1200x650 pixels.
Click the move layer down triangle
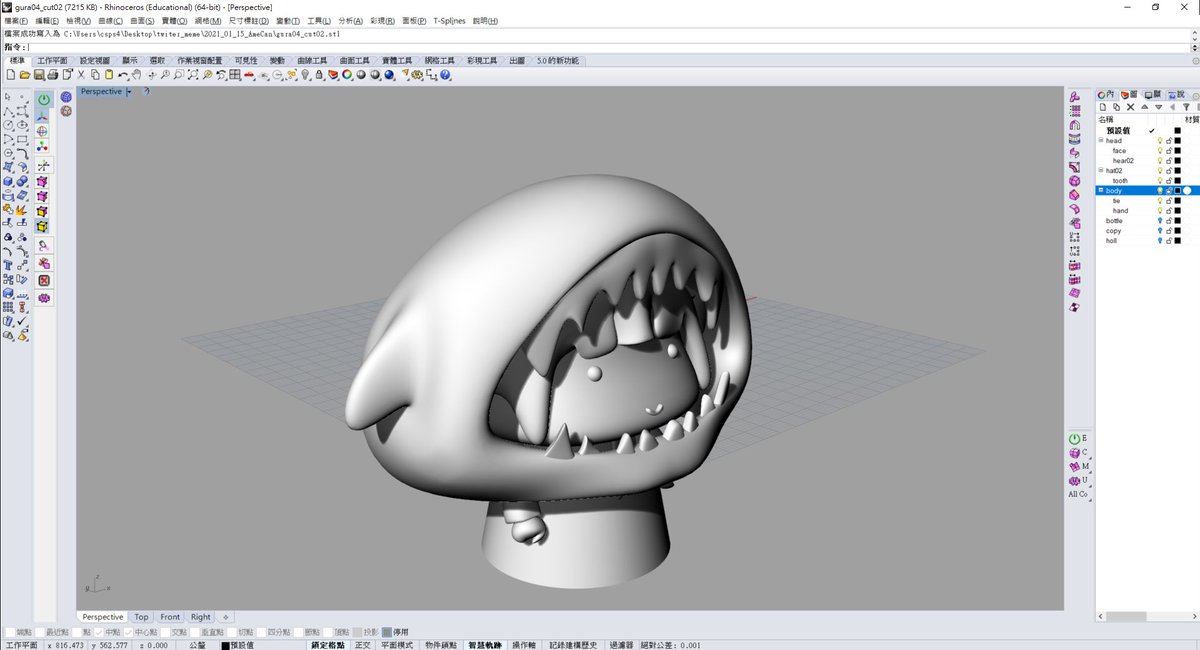1159,107
